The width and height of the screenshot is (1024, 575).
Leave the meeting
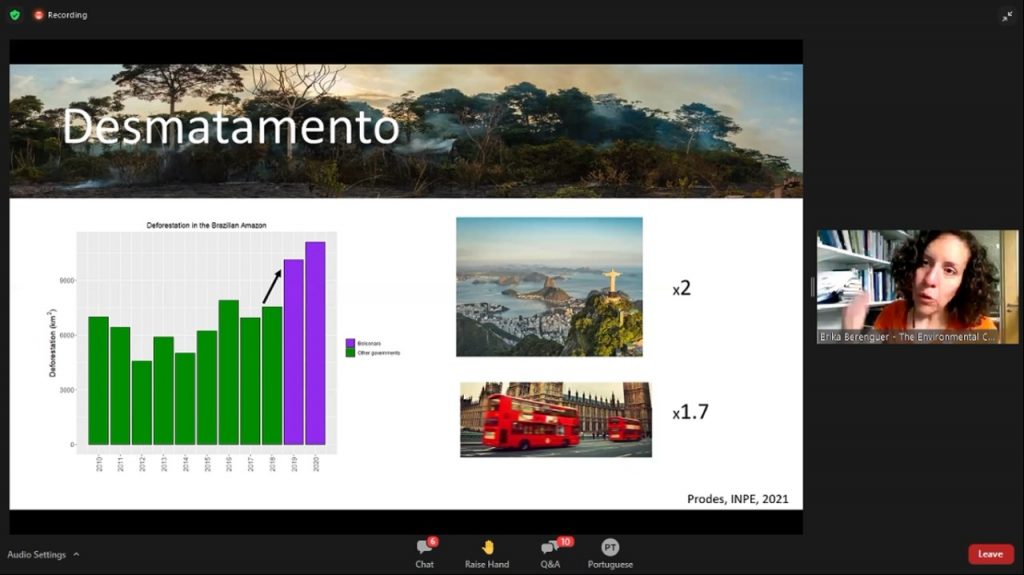click(990, 554)
